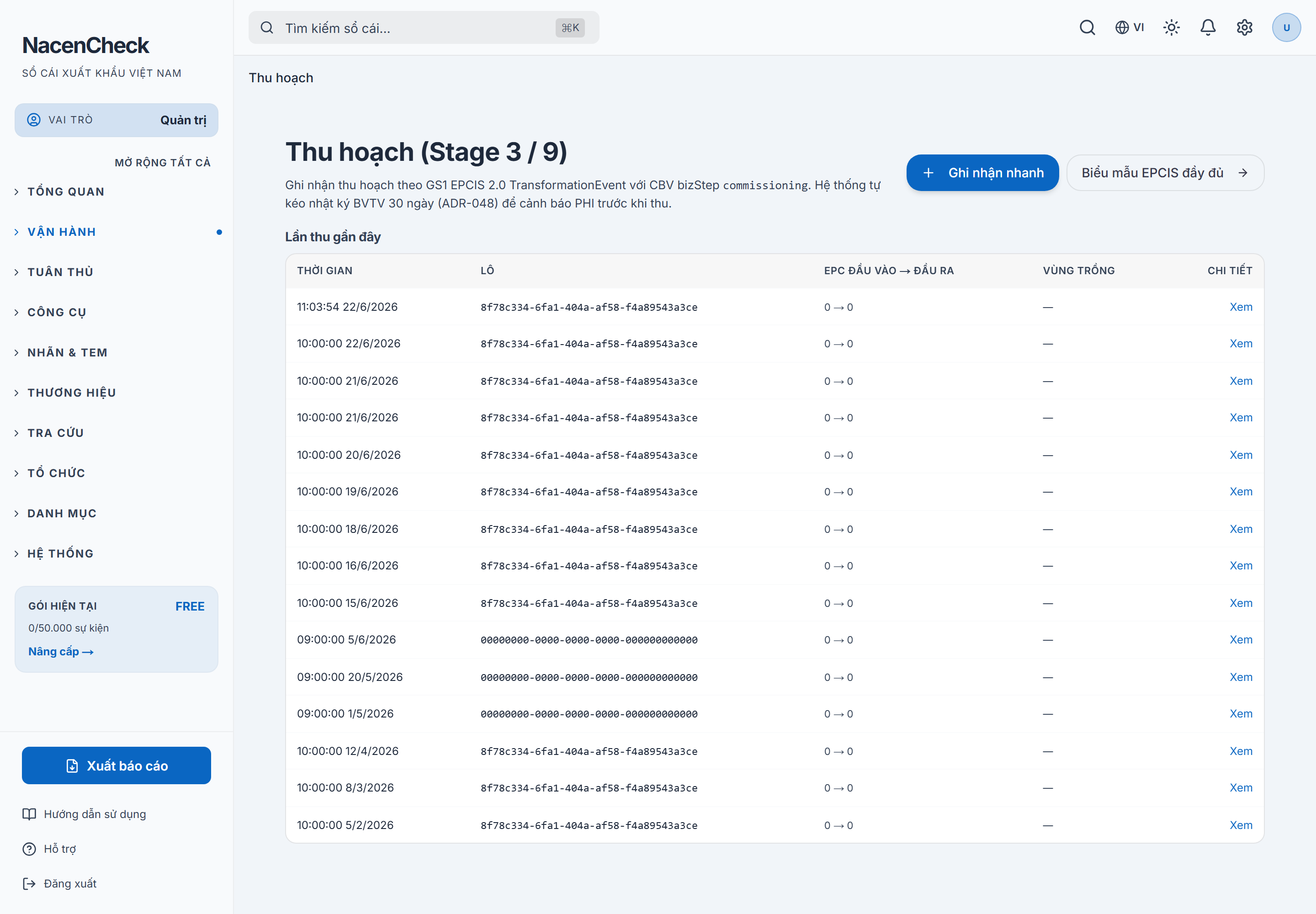Open Biểu mẫu EPCIS đầy đủ

1165,172
